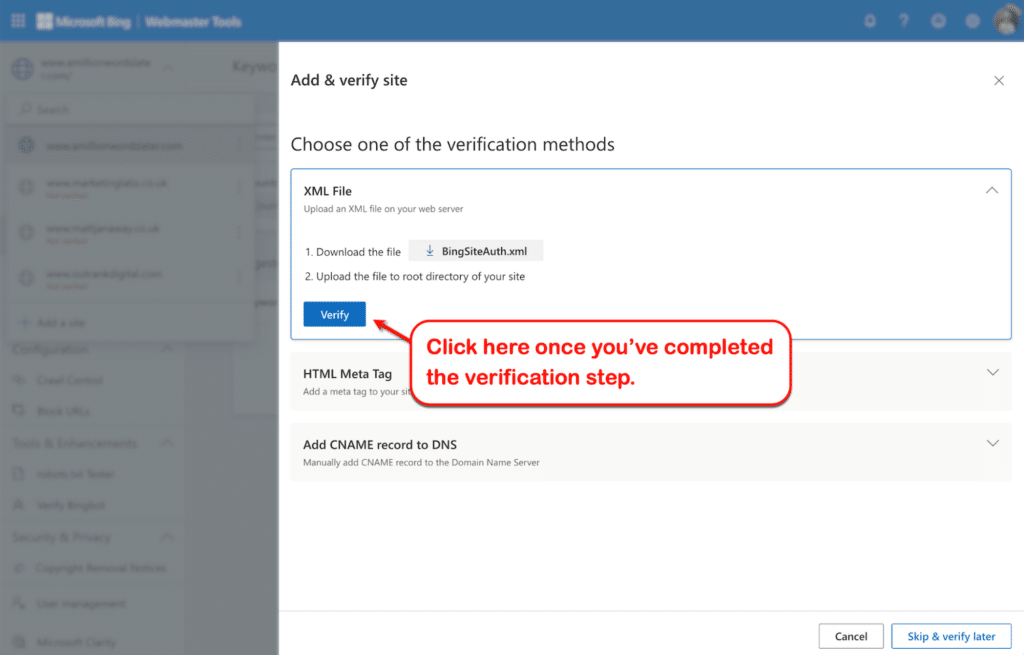Click the download arrow icon beside BingSiteAuth.xml
Viewport: 1024px width, 655px height.
point(430,251)
